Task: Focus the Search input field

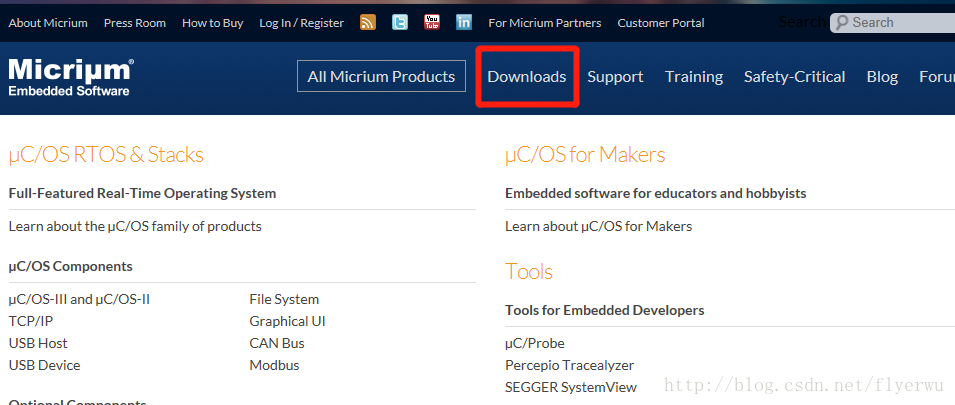Action: [x=893, y=23]
